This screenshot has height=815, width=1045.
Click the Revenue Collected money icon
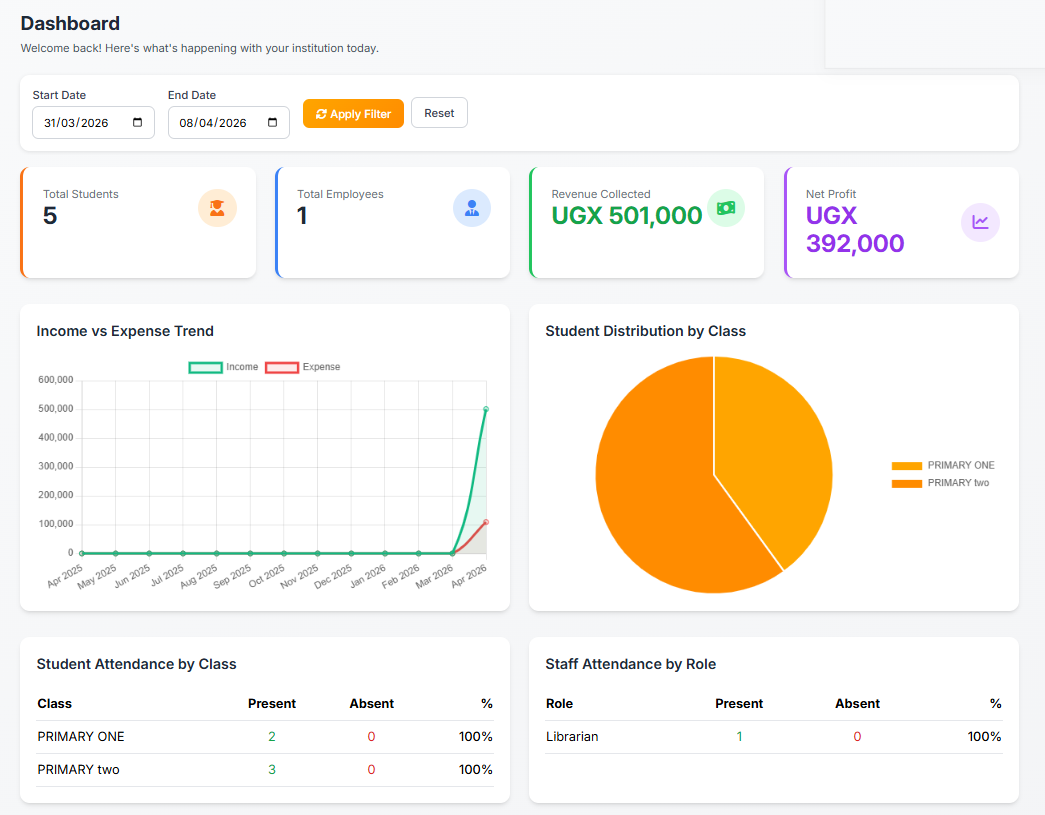(726, 207)
